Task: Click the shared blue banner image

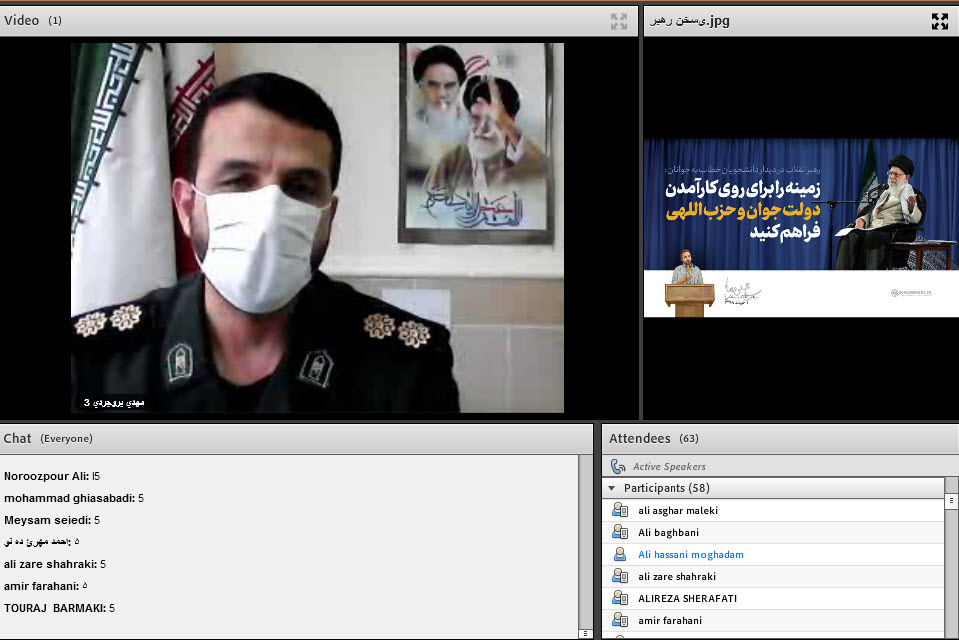Action: [801, 228]
